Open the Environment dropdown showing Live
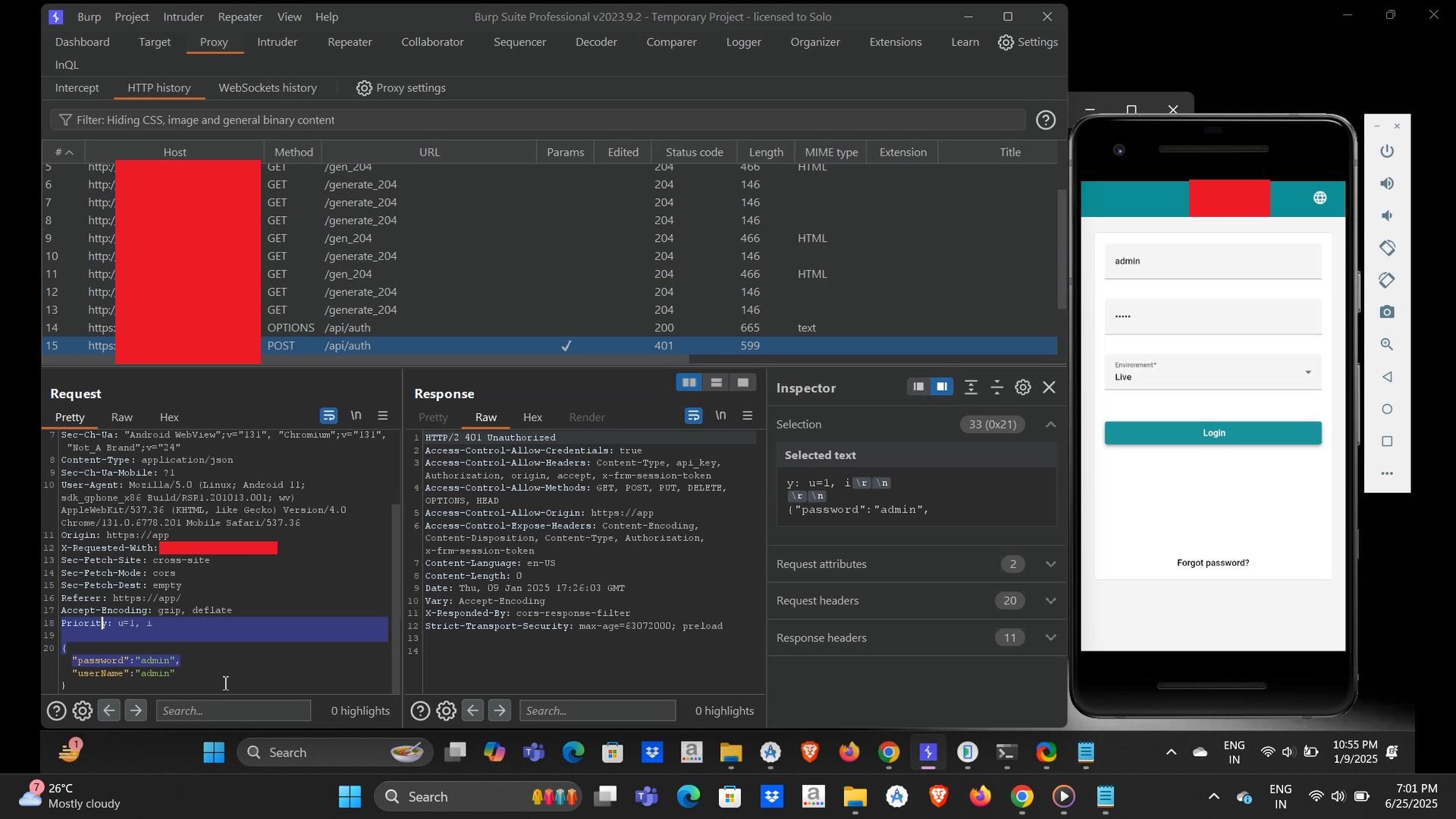The width and height of the screenshot is (1456, 819). click(x=1213, y=372)
